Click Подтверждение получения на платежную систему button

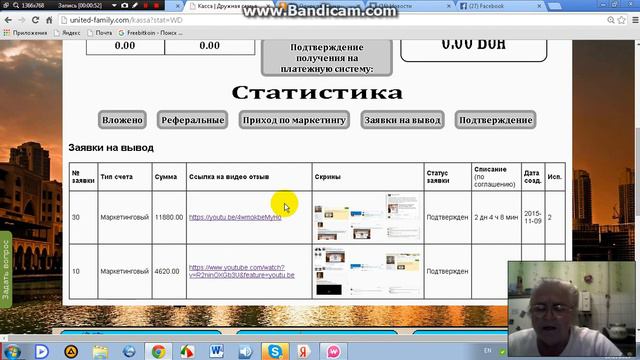327,58
